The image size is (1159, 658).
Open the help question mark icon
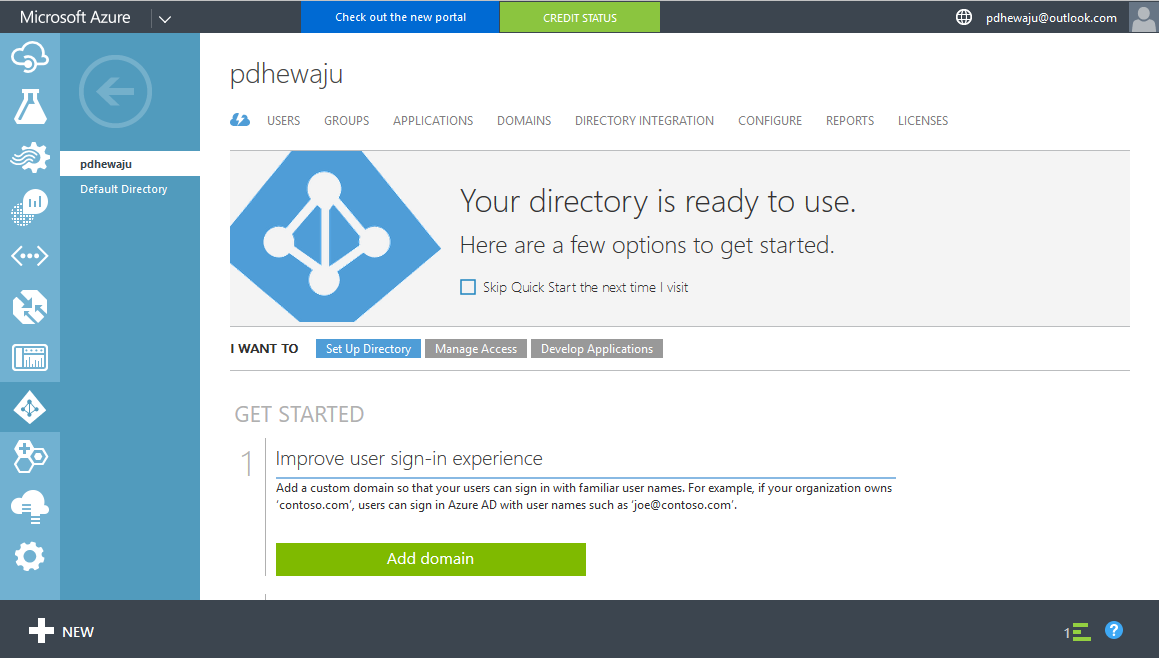click(1114, 630)
